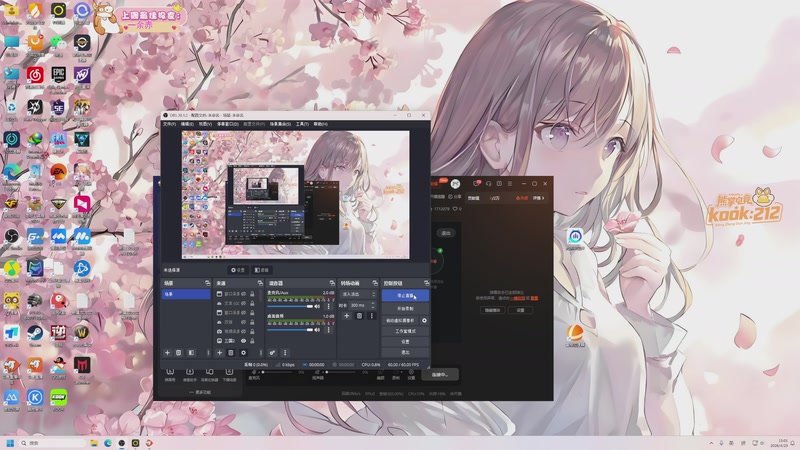The image size is (800, 450).
Task: Remove transition using Scene Transitions trash icon
Action: pyautogui.click(x=359, y=316)
